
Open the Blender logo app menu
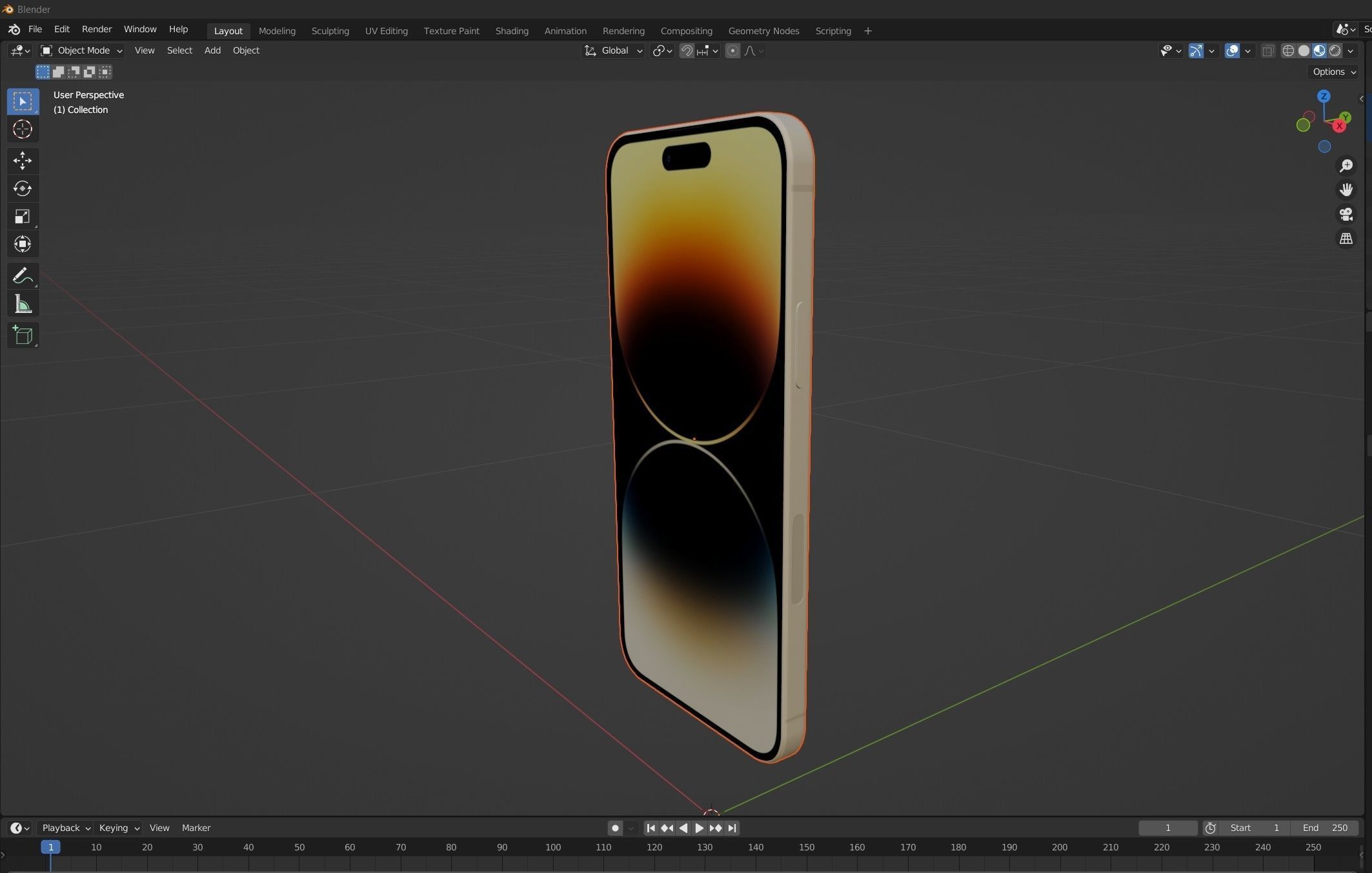(14, 30)
